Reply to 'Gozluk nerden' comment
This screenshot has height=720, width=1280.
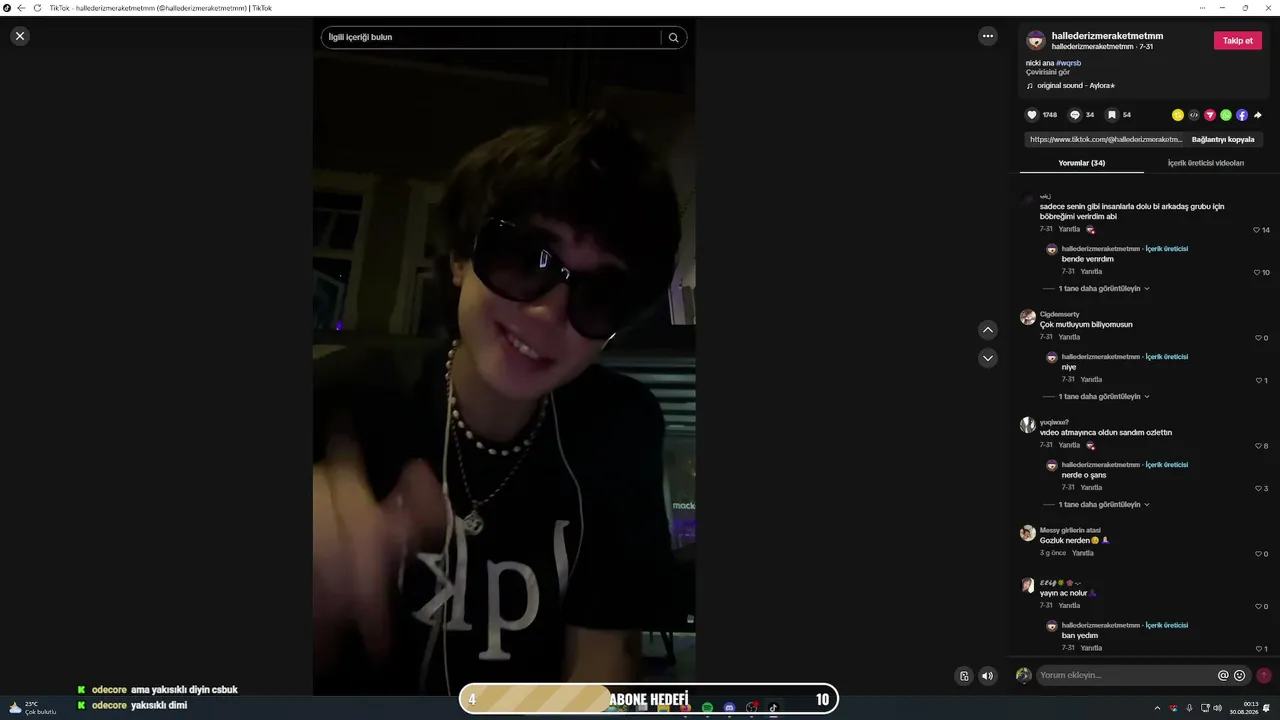(x=1083, y=553)
